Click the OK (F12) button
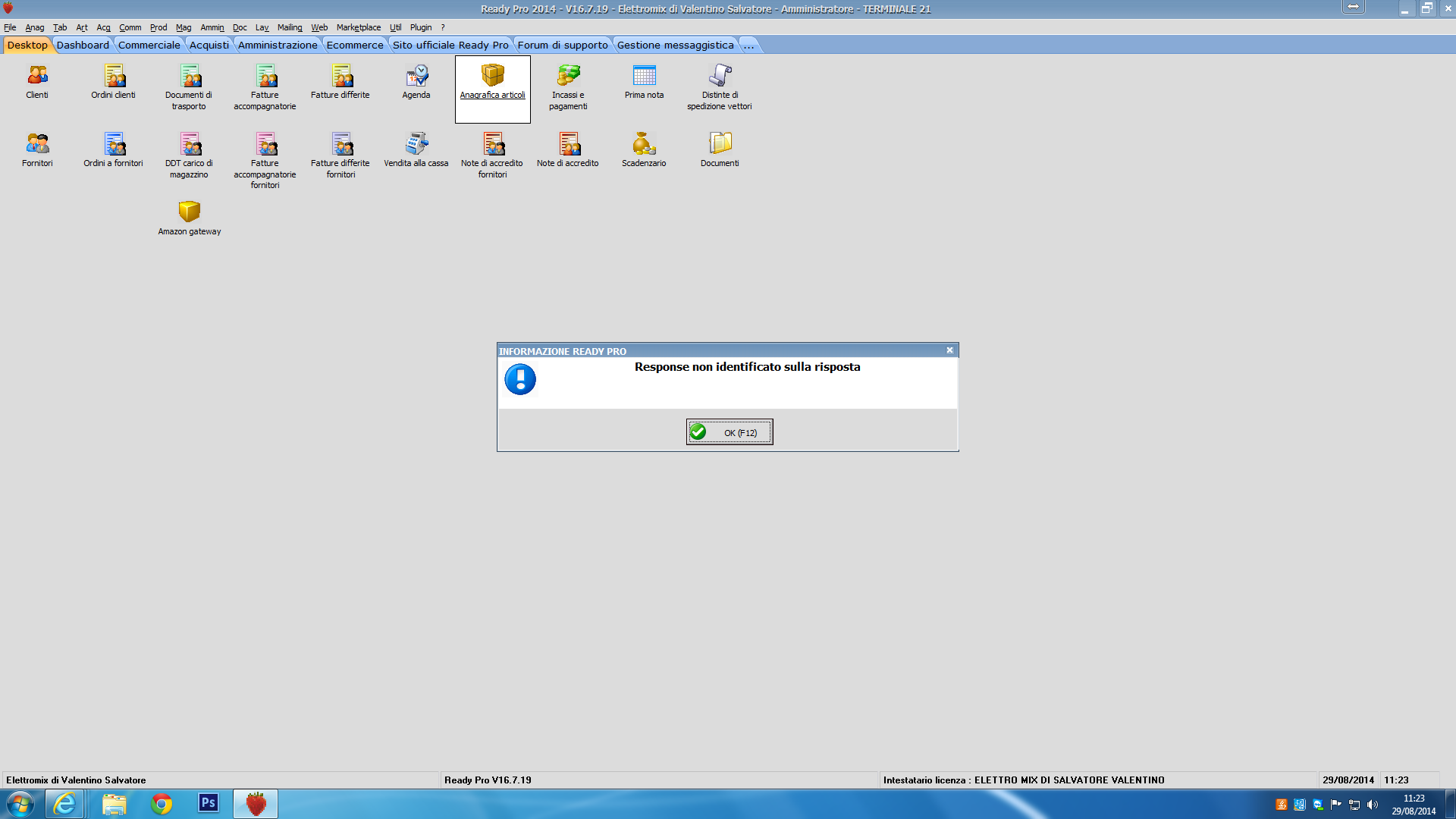Screen dimensions: 1456x819 [x=730, y=432]
